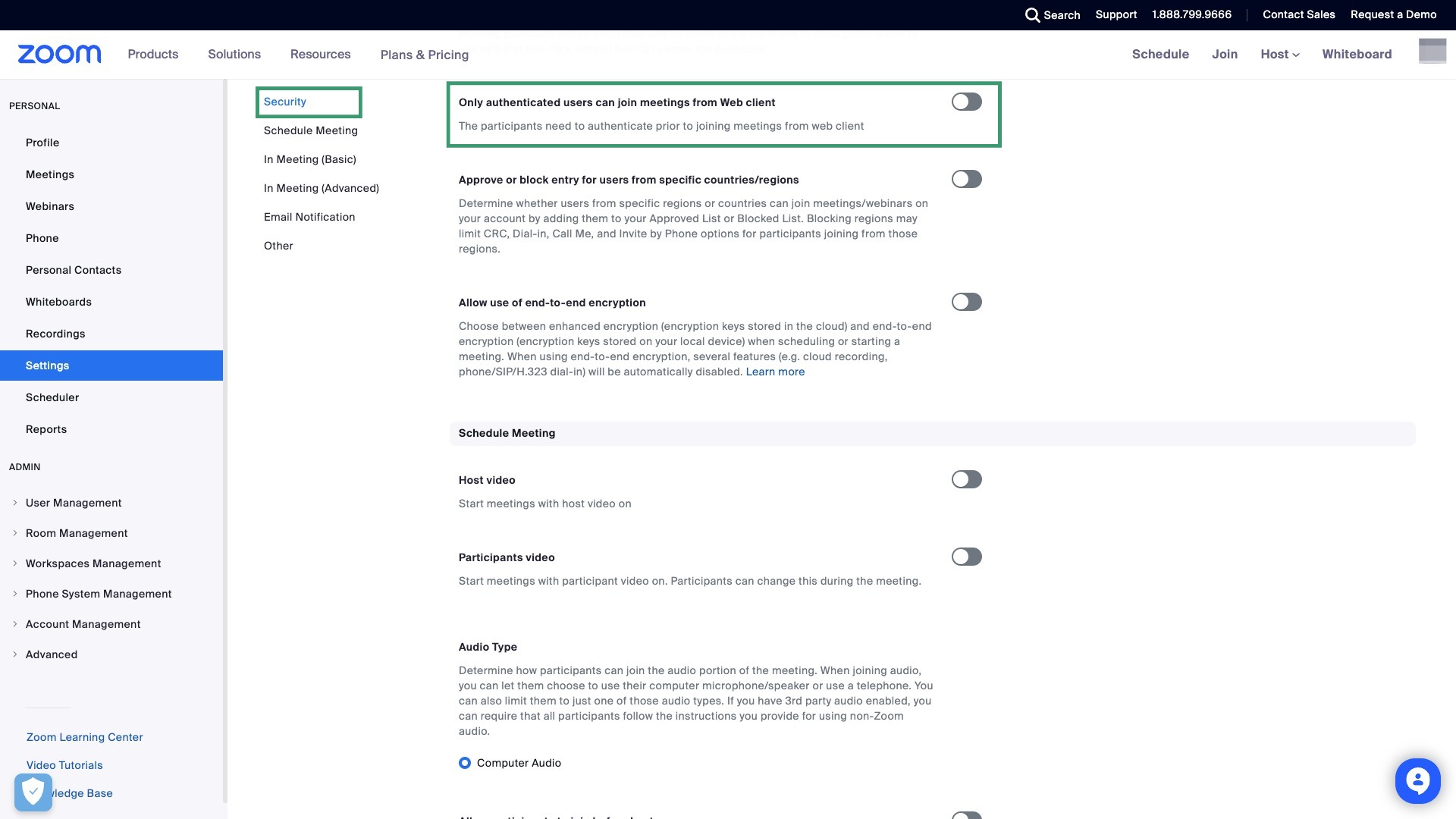Open the Products menu
Viewport: 1456px width, 819px height.
click(153, 54)
